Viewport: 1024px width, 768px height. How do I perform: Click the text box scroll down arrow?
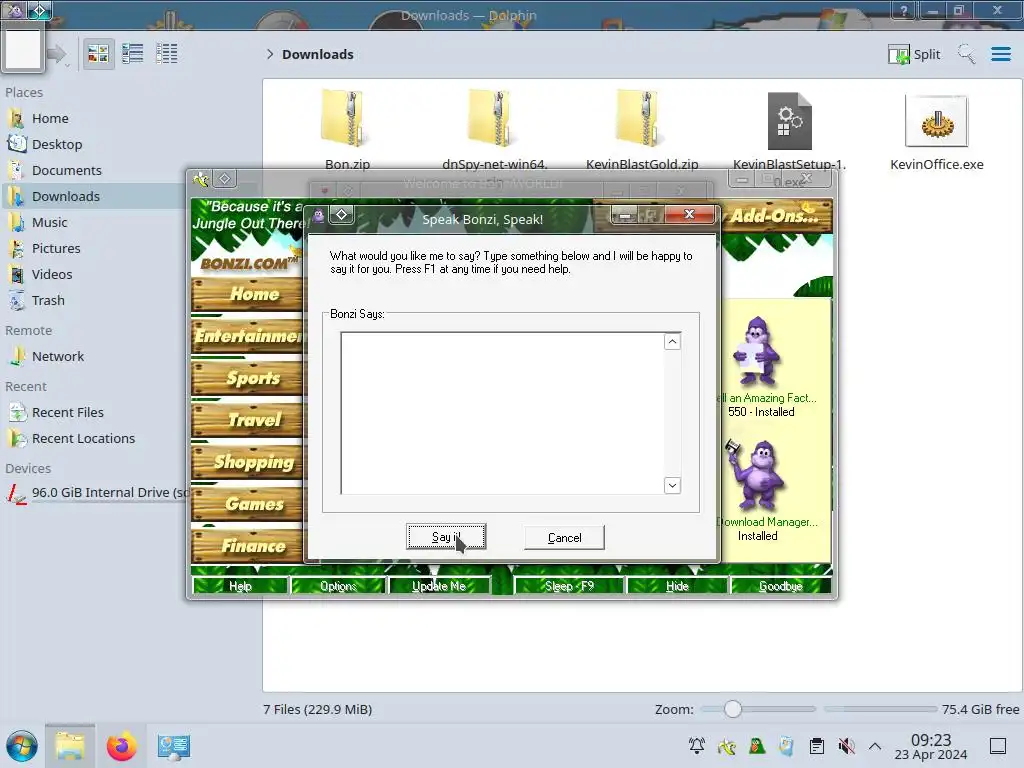click(672, 485)
